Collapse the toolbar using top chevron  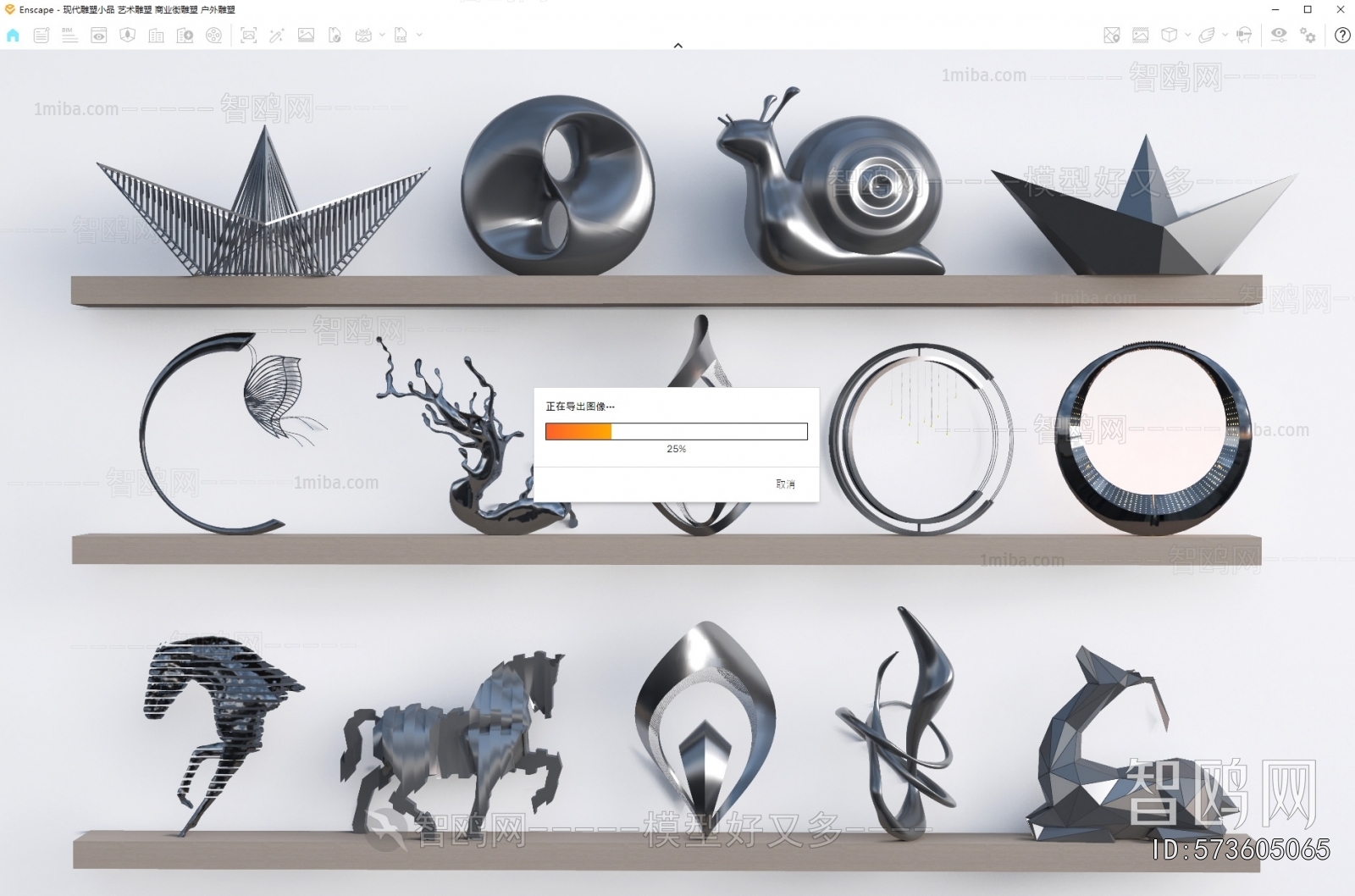pyautogui.click(x=677, y=46)
